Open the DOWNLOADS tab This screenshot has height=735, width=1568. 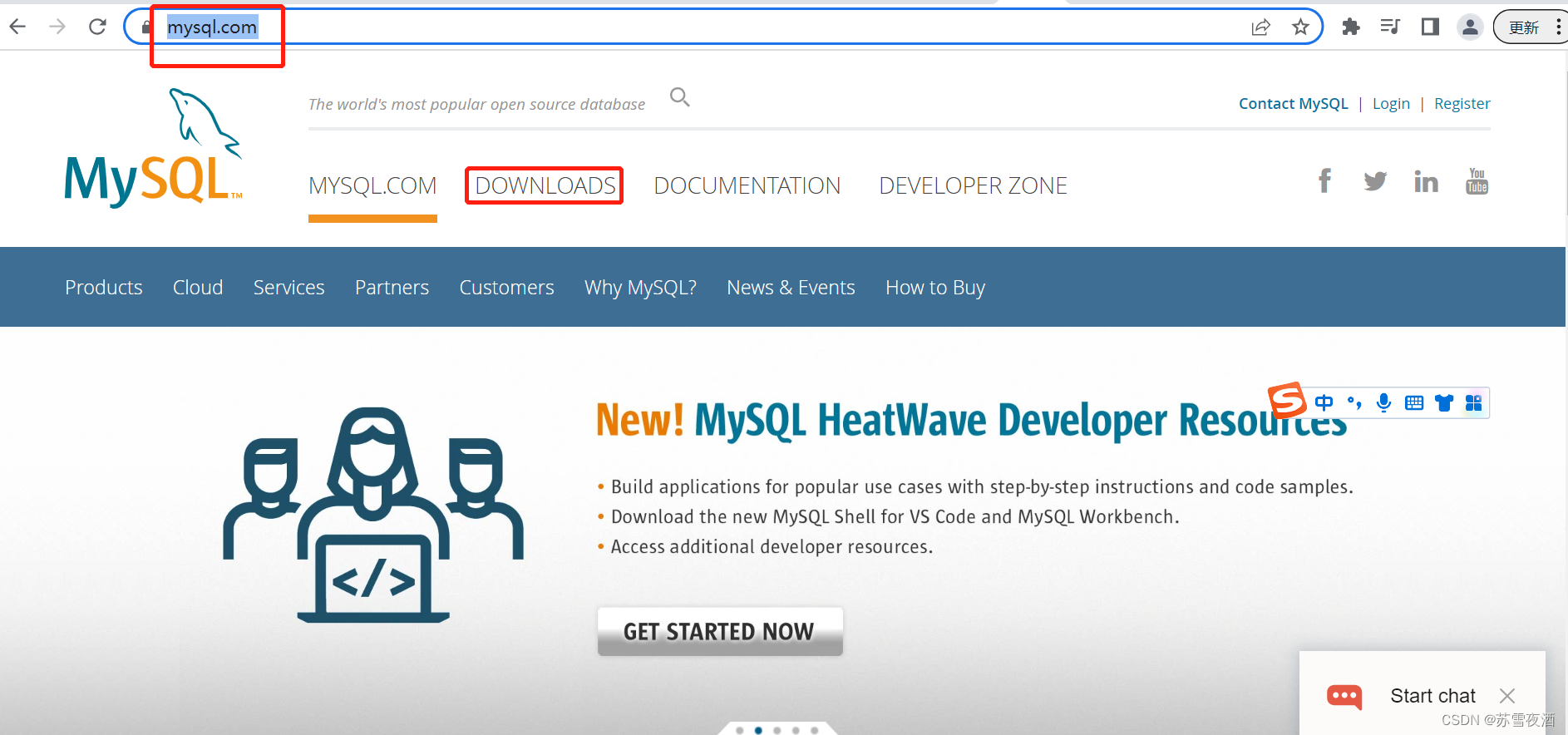tap(545, 185)
